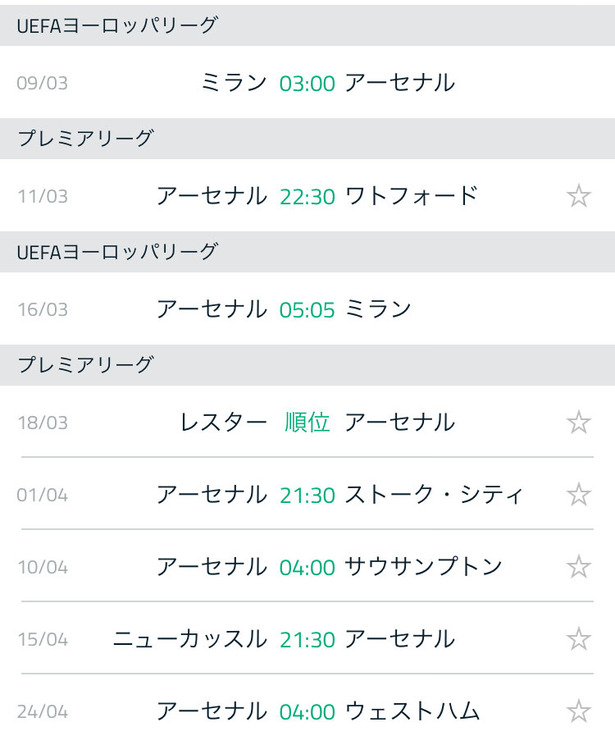Star the サウサンプトン match on 10/04
The height and width of the screenshot is (745, 615).
pyautogui.click(x=578, y=567)
